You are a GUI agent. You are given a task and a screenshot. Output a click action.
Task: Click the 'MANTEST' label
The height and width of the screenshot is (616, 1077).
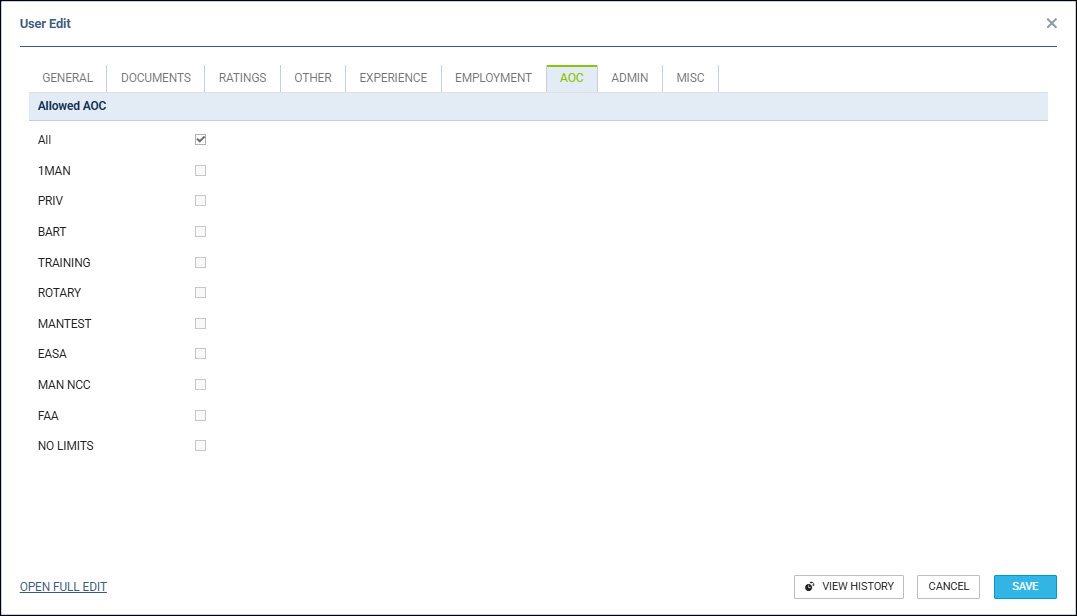click(x=65, y=323)
